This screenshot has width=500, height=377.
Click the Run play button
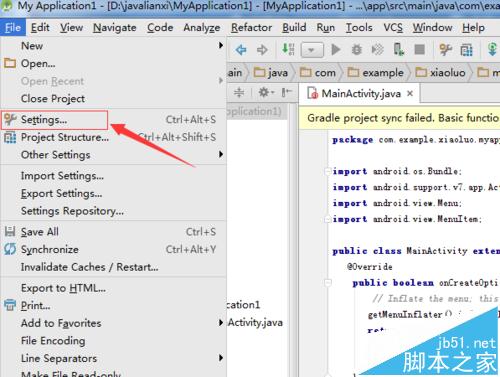(x=336, y=50)
